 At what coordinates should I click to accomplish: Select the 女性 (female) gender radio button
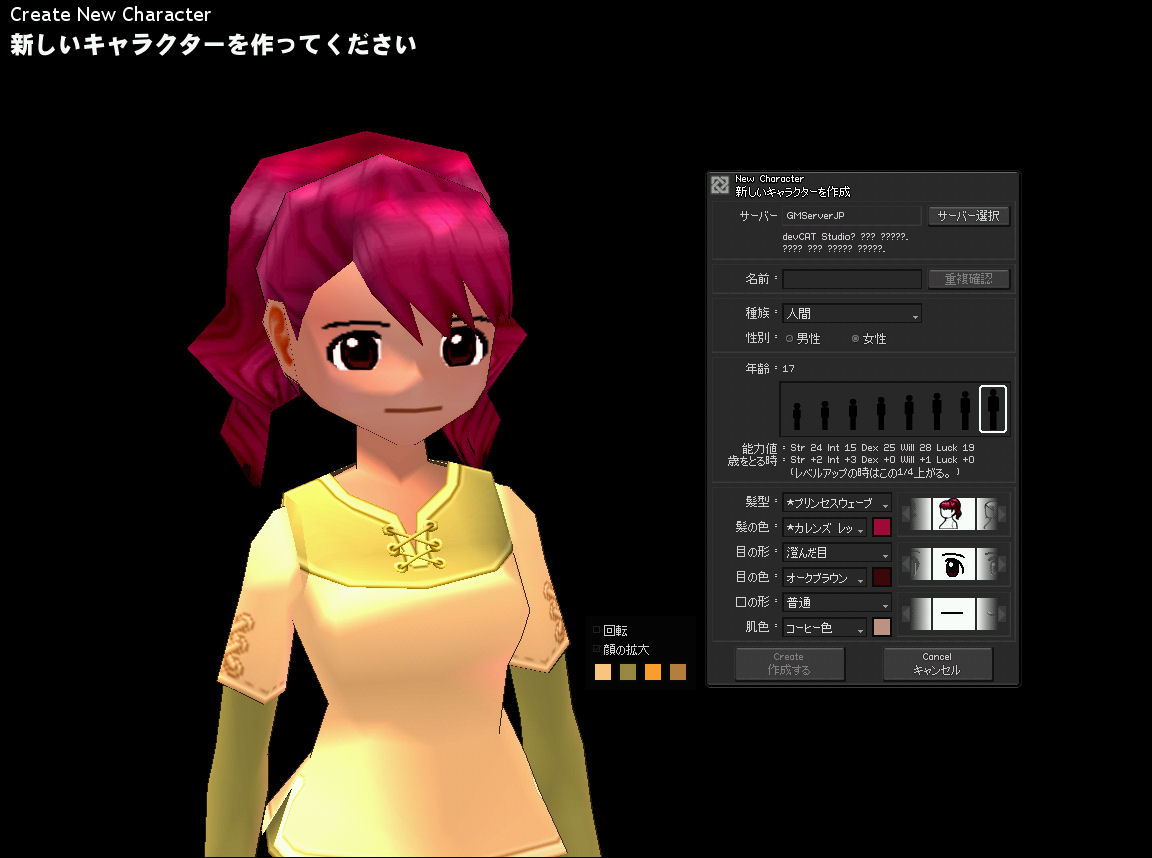(855, 339)
